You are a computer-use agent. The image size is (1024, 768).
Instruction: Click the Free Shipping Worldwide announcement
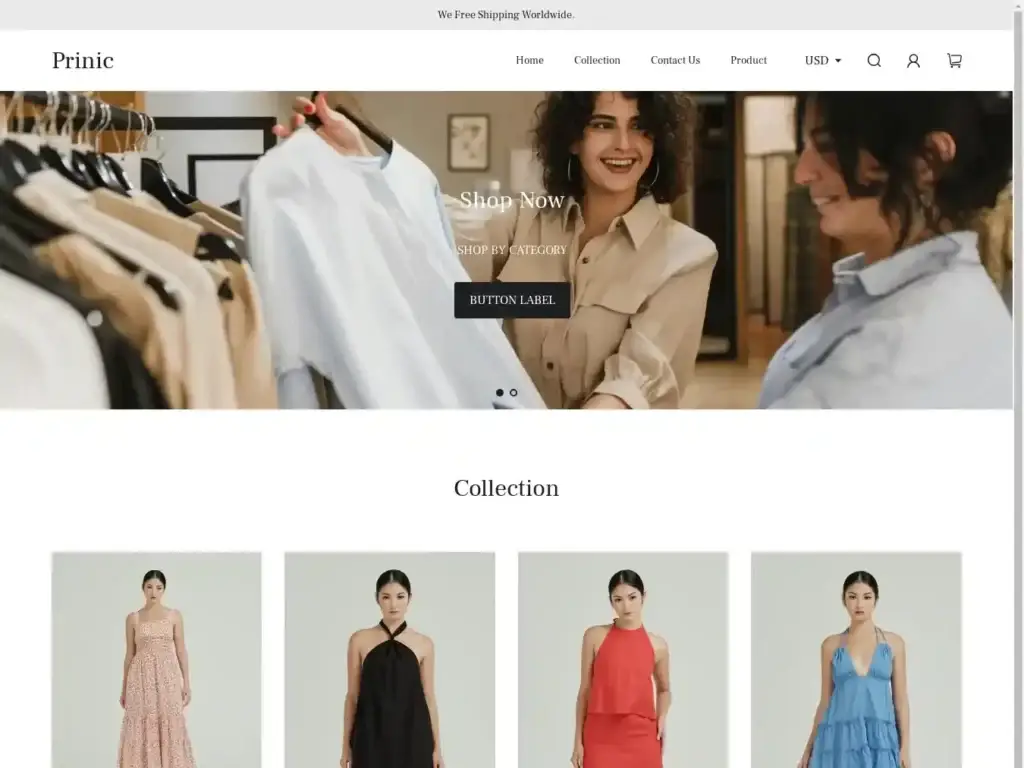[506, 15]
